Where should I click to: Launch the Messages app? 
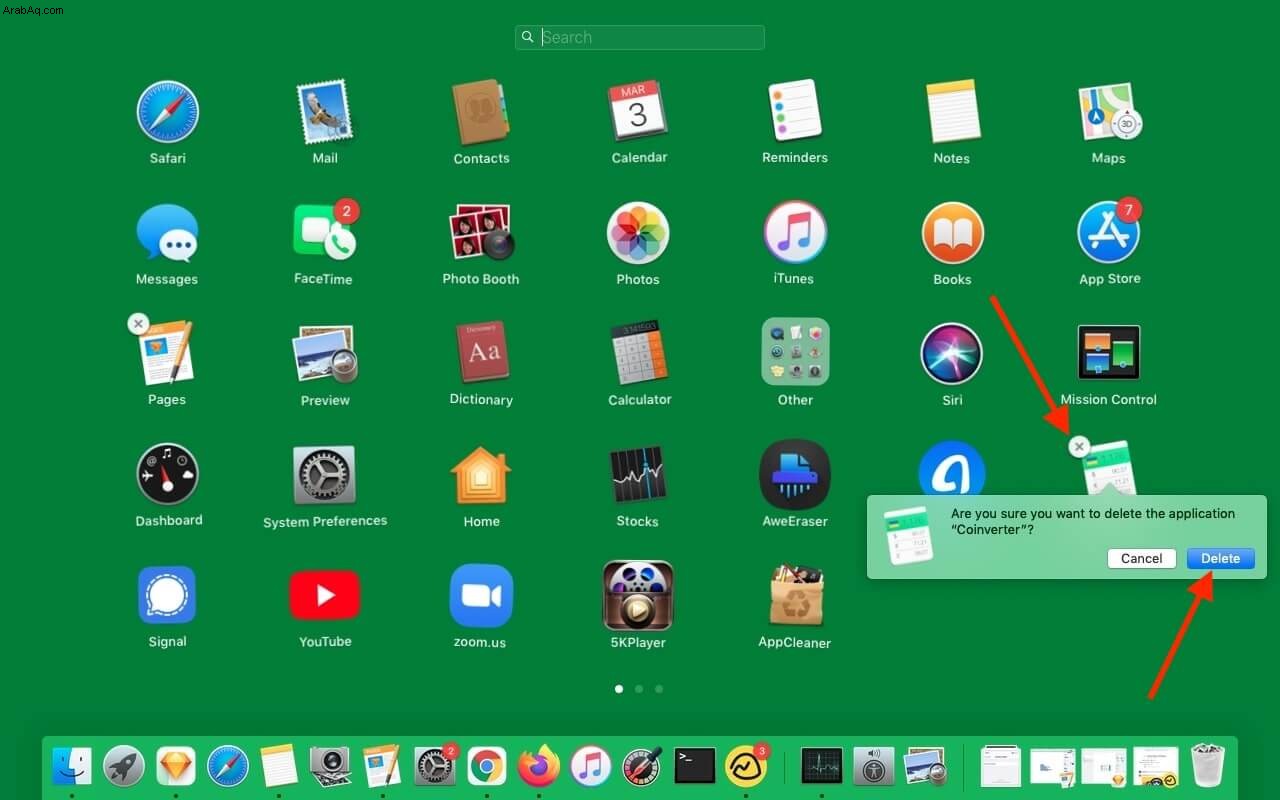coord(167,233)
